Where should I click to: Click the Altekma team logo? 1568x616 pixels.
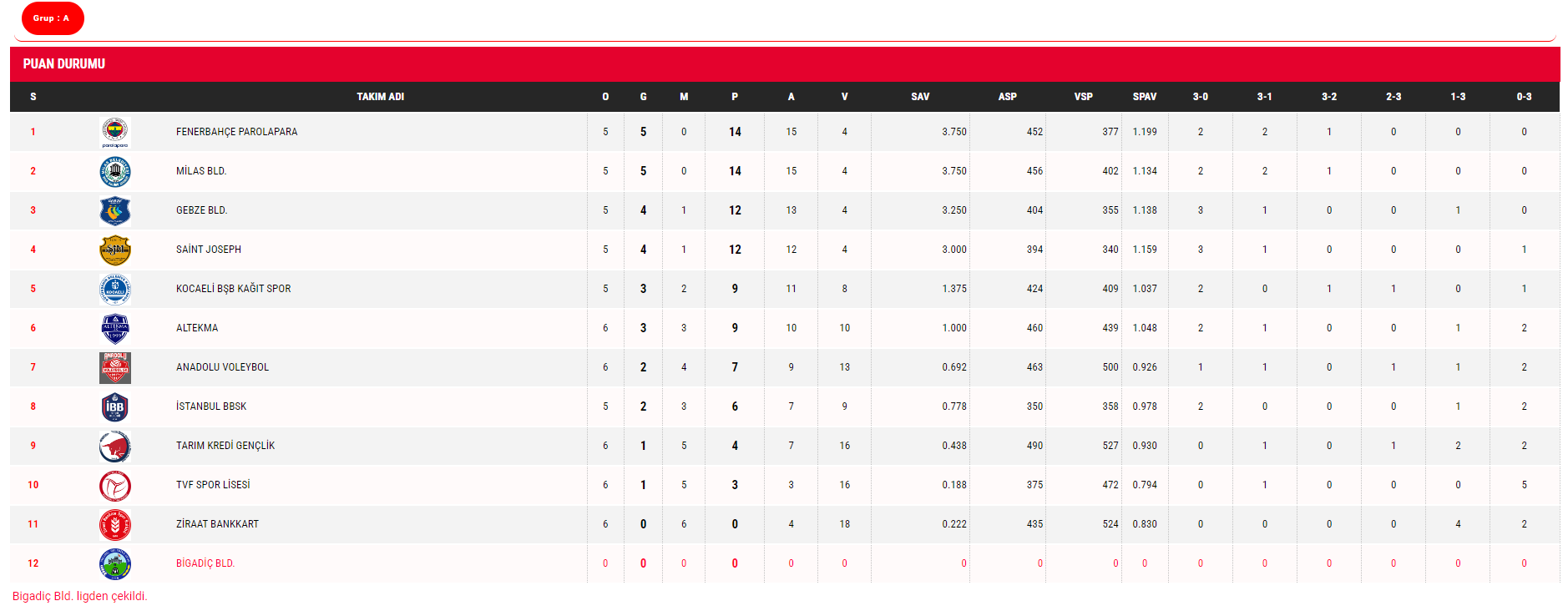point(115,328)
